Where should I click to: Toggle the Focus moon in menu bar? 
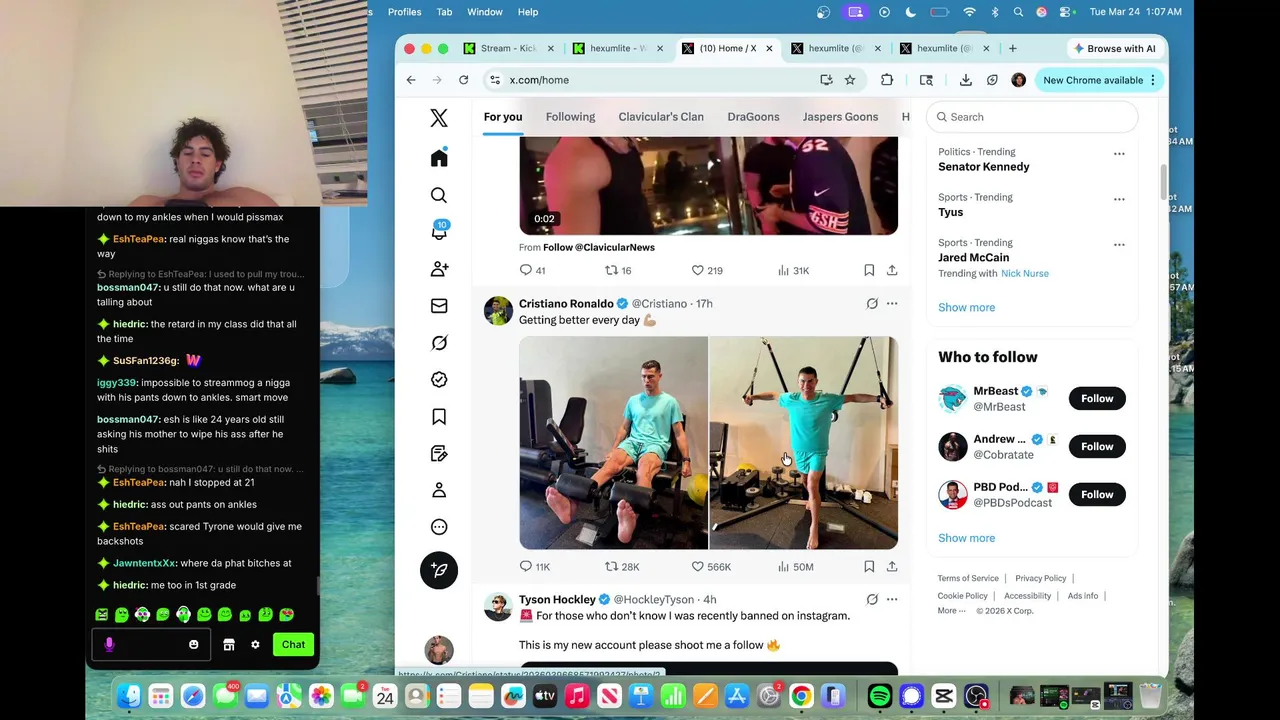point(911,12)
